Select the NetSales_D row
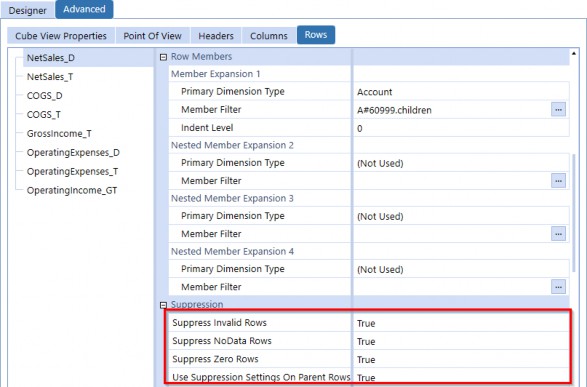The width and height of the screenshot is (587, 387). pos(88,58)
